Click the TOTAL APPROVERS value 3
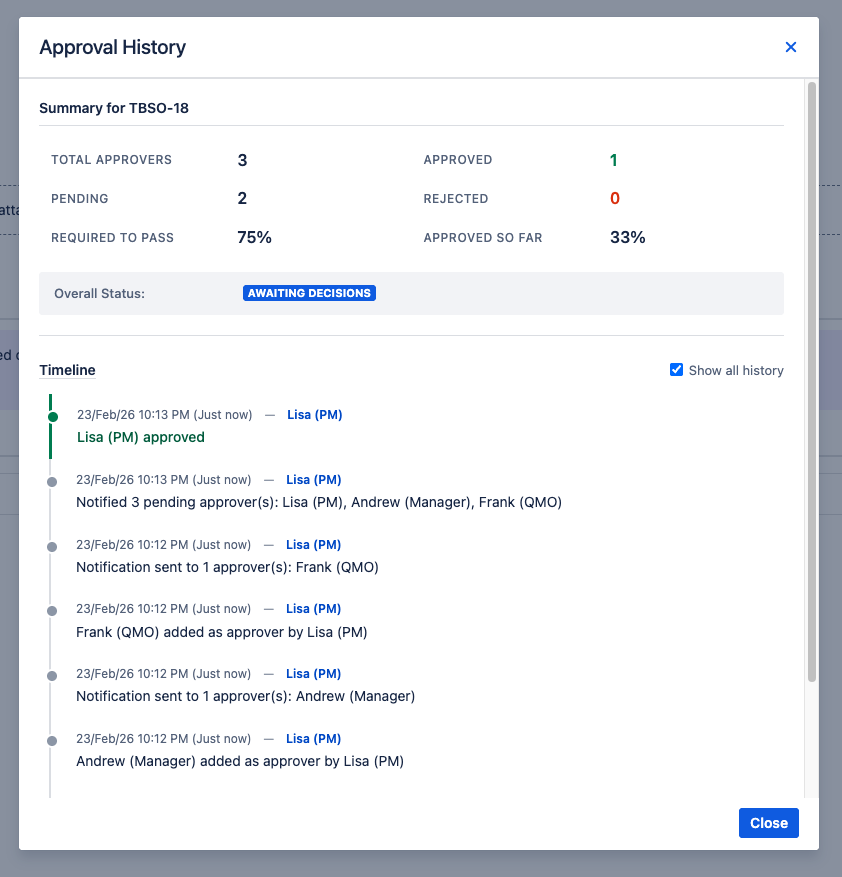 point(242,159)
